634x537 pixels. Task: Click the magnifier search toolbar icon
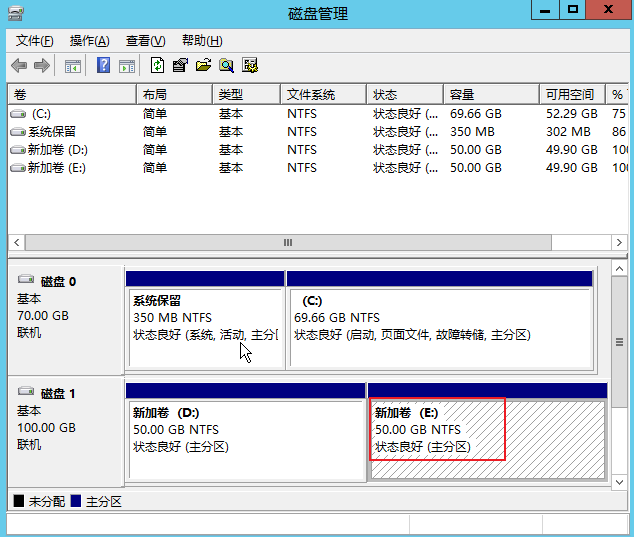point(226,66)
